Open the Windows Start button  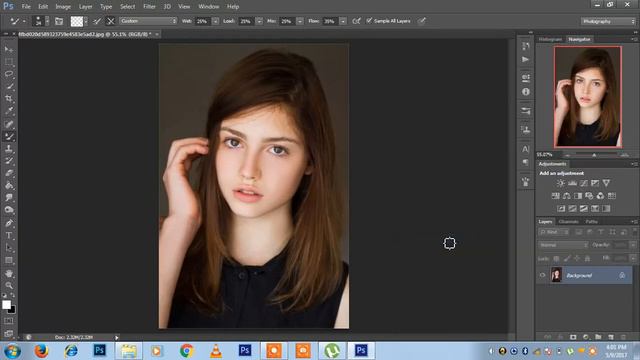12,351
